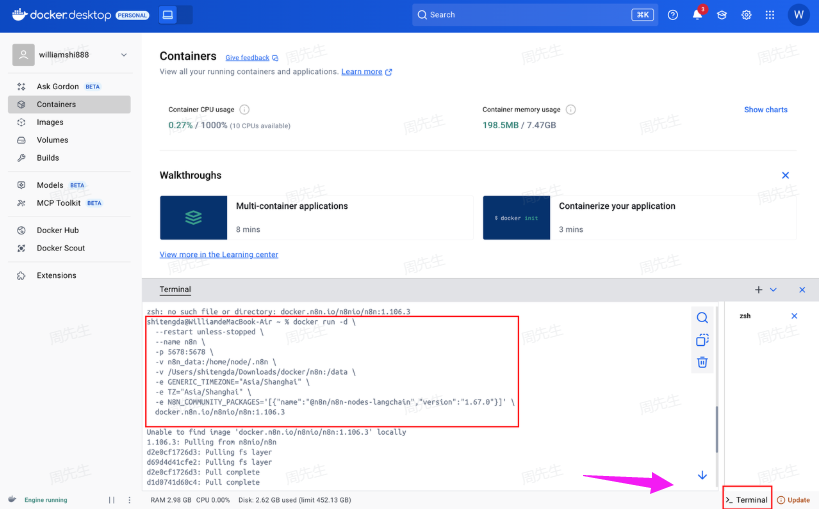Search terminal output with magnifier icon
The width and height of the screenshot is (822, 519).
point(702,318)
